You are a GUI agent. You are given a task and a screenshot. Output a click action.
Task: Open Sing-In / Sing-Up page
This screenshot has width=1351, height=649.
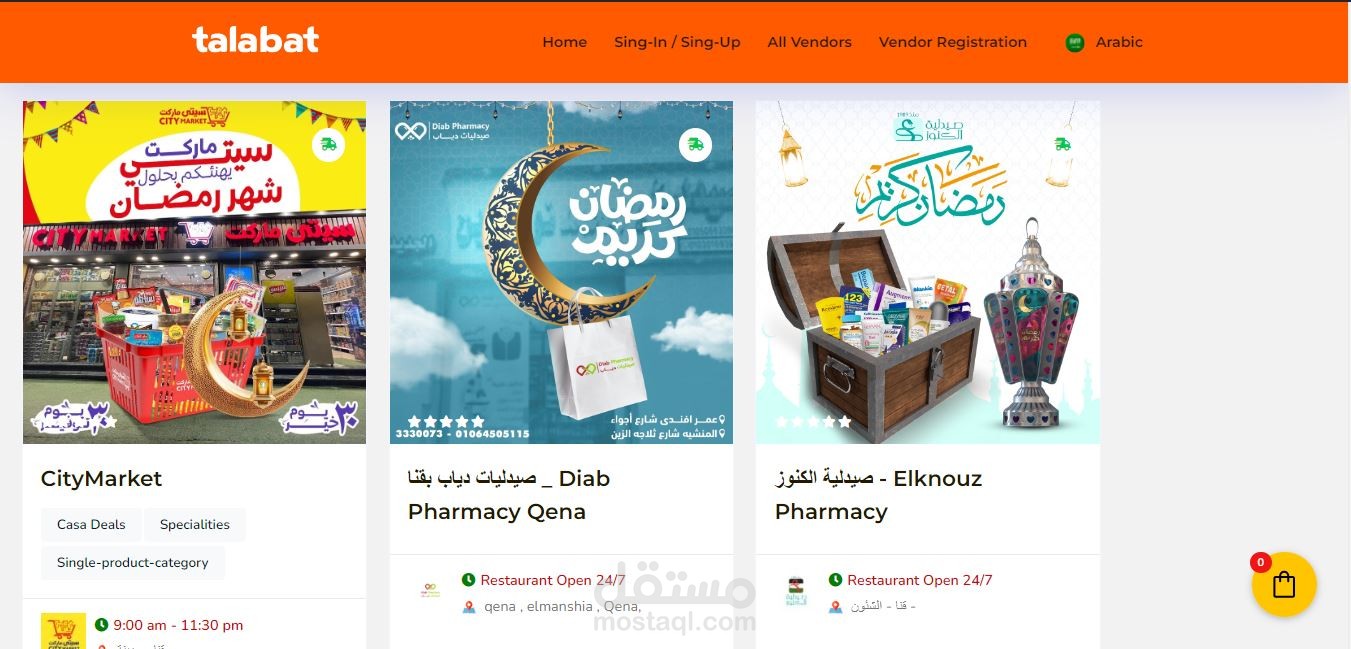677,42
